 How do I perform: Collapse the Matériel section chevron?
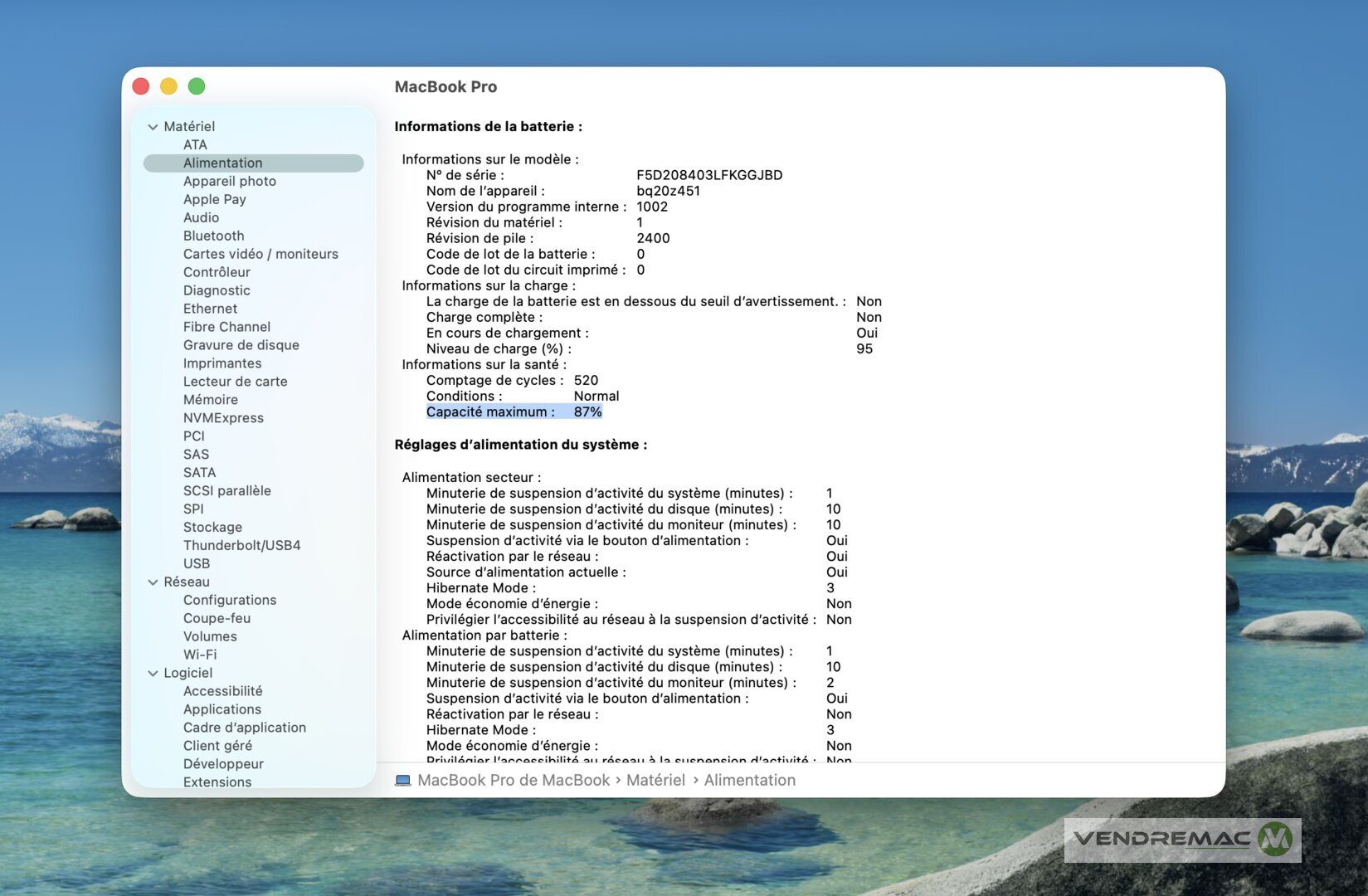[153, 127]
